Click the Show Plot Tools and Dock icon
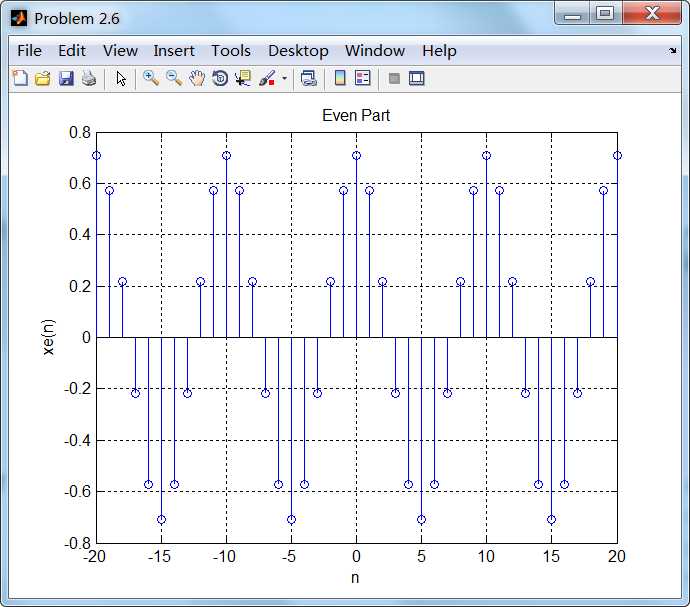 [x=416, y=79]
